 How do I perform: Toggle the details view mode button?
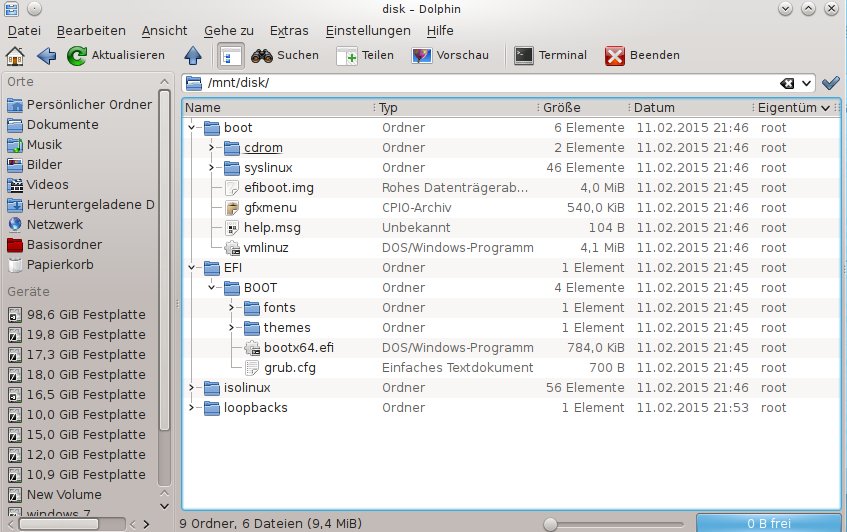pyautogui.click(x=230, y=55)
